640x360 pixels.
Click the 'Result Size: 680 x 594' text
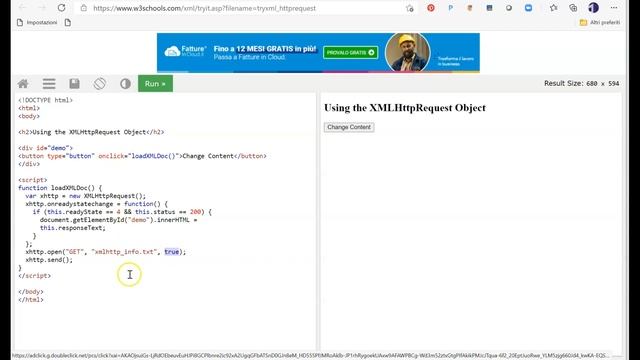click(581, 83)
